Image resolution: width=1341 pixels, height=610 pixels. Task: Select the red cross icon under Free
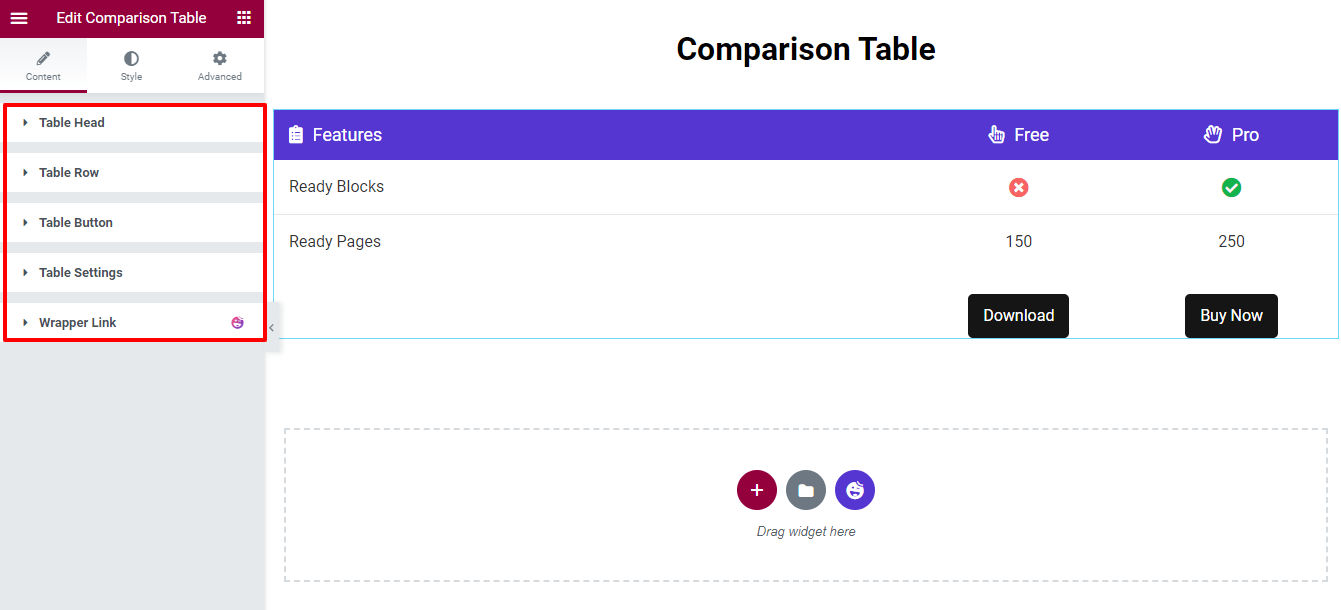click(x=1018, y=187)
